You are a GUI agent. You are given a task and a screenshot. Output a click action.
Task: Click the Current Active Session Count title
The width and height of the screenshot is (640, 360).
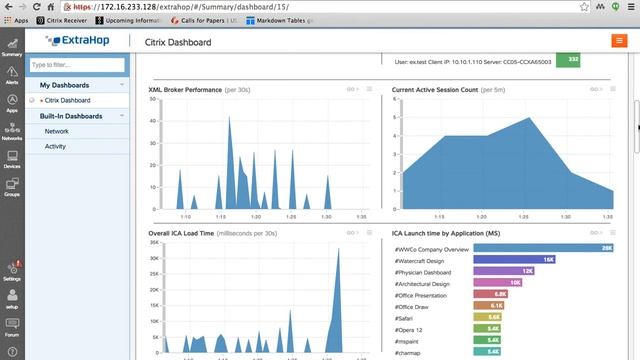coord(435,90)
